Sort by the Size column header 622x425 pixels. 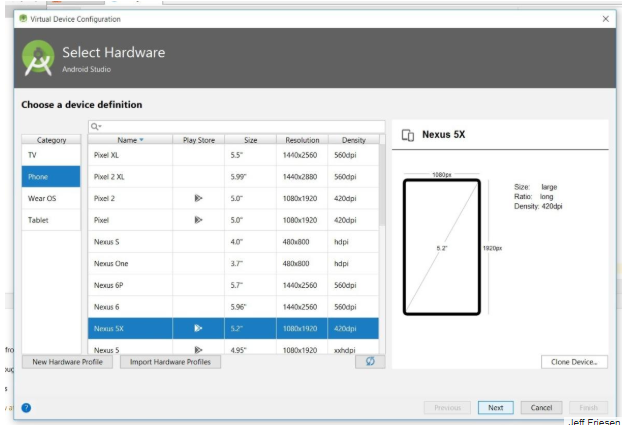[x=250, y=140]
